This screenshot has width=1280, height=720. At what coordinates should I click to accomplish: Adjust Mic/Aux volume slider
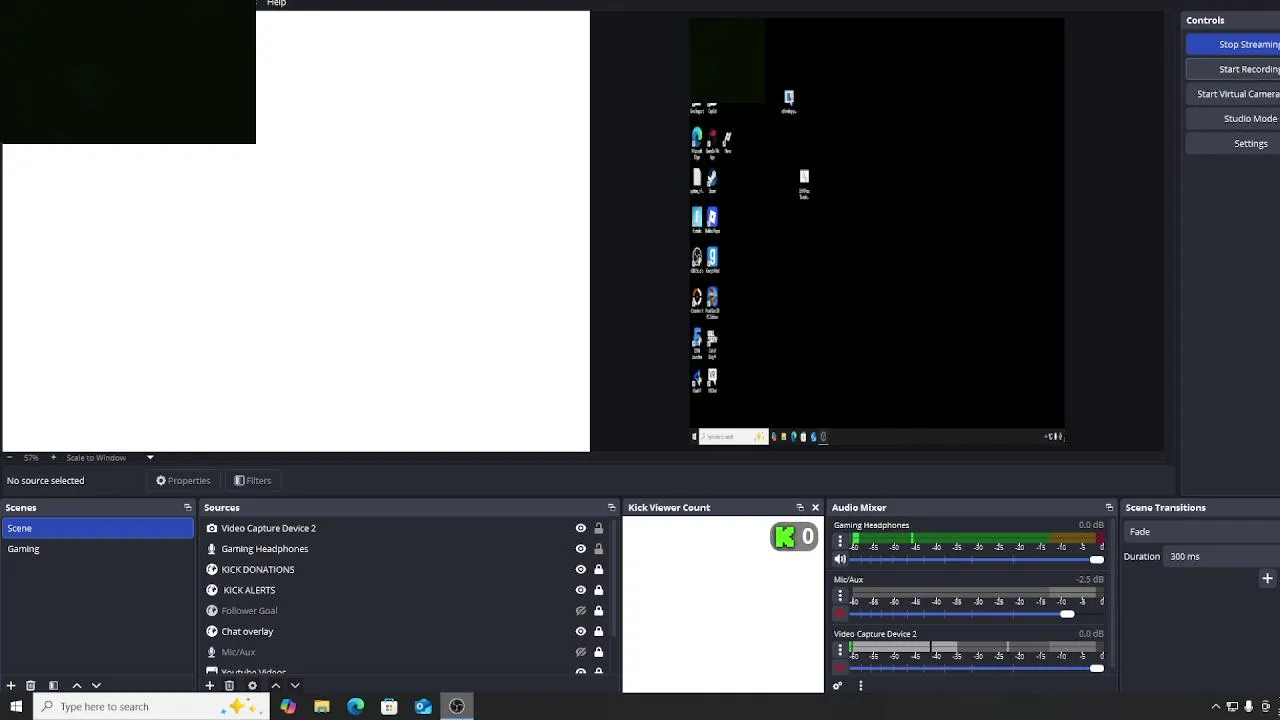pos(976,614)
